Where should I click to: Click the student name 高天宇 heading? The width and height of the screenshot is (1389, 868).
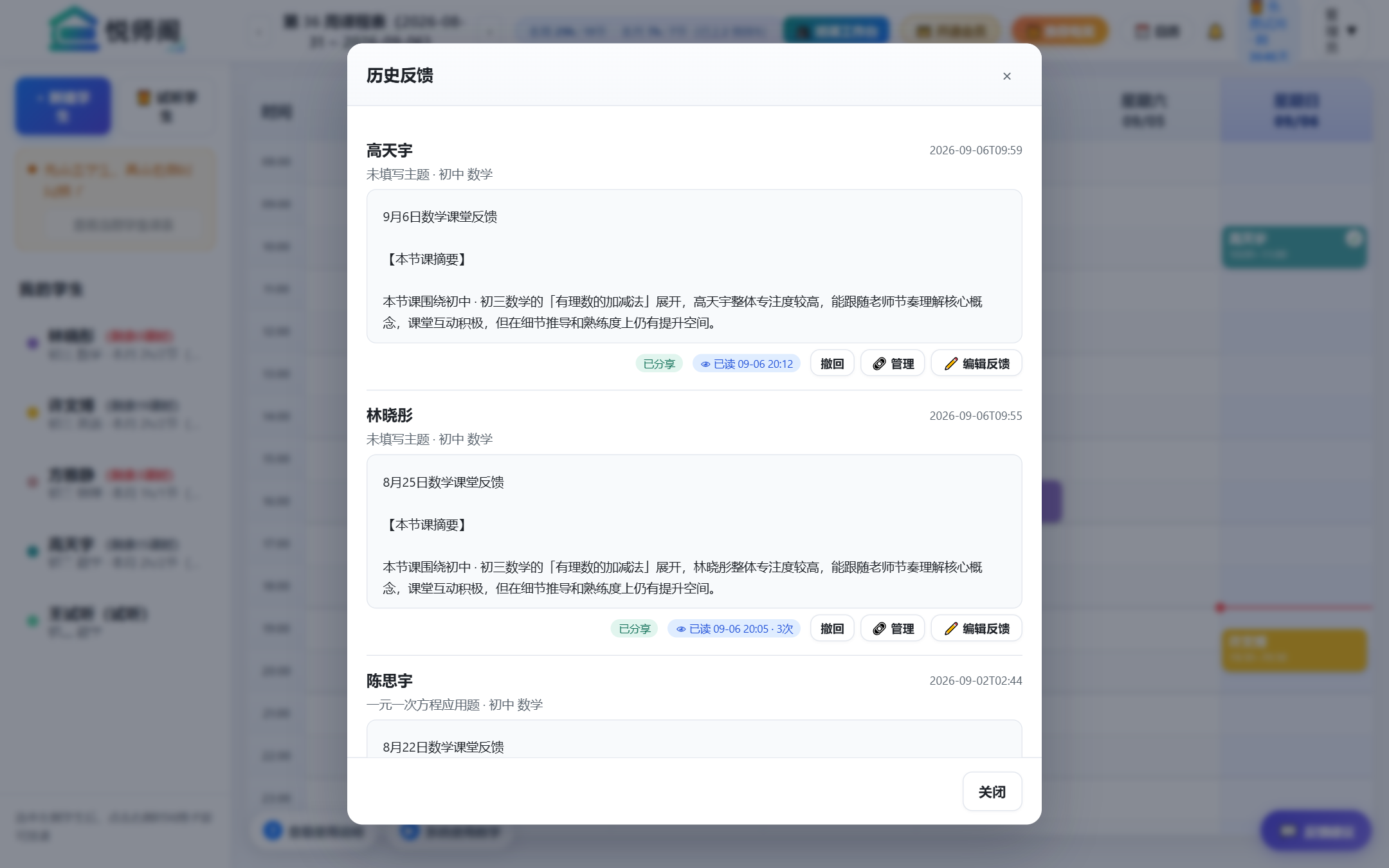pos(389,150)
